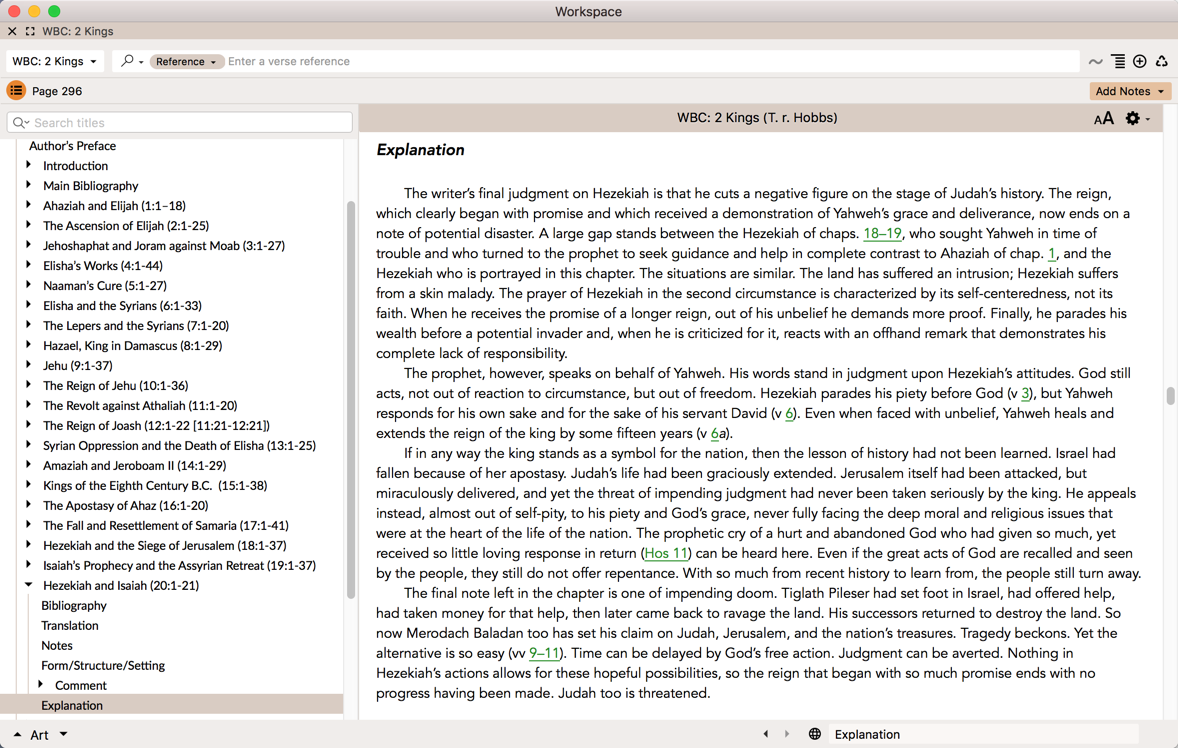Expand Jehu (9:1-37) section
The image size is (1178, 748).
coord(29,365)
